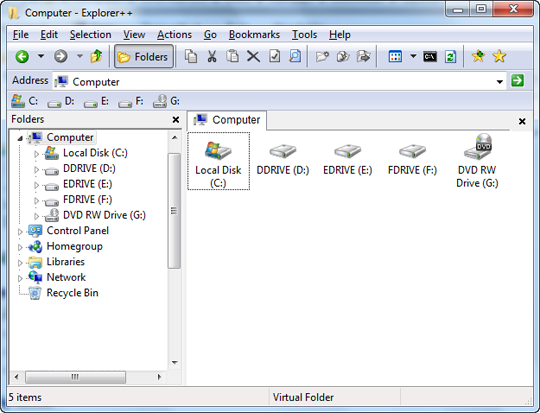Viewport: 540px width, 413px height.
Task: Open the Tools menu
Action: tap(304, 35)
